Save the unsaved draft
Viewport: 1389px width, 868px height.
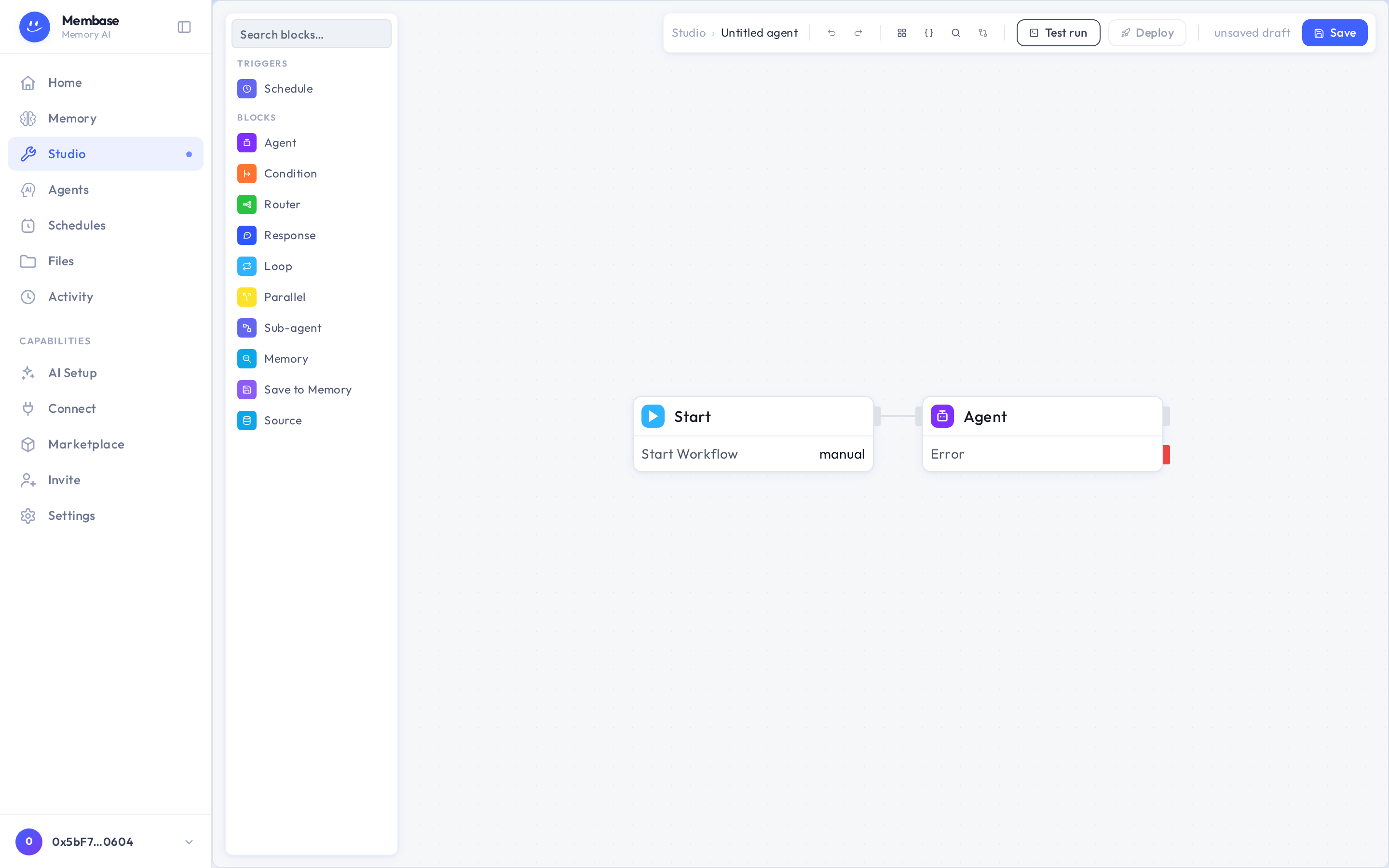pos(1335,33)
